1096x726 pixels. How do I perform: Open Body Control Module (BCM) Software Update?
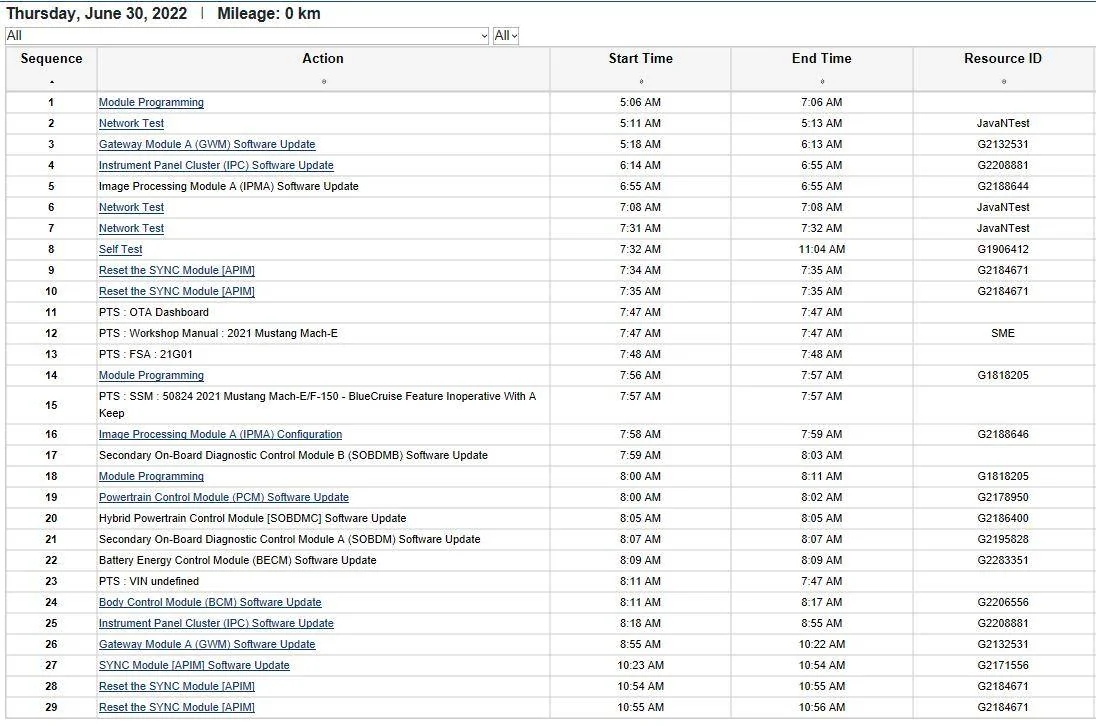click(x=210, y=602)
